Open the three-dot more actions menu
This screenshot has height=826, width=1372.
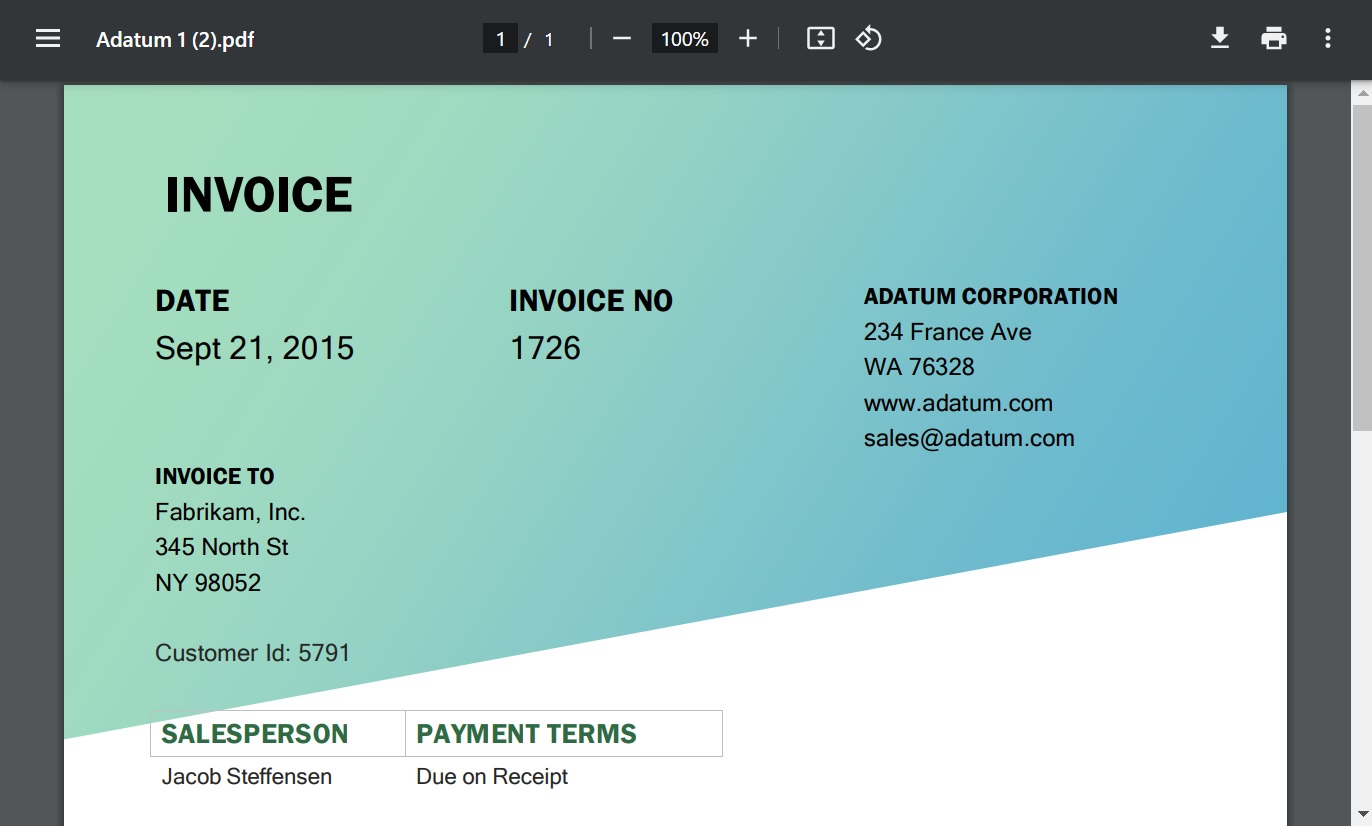pos(1327,39)
